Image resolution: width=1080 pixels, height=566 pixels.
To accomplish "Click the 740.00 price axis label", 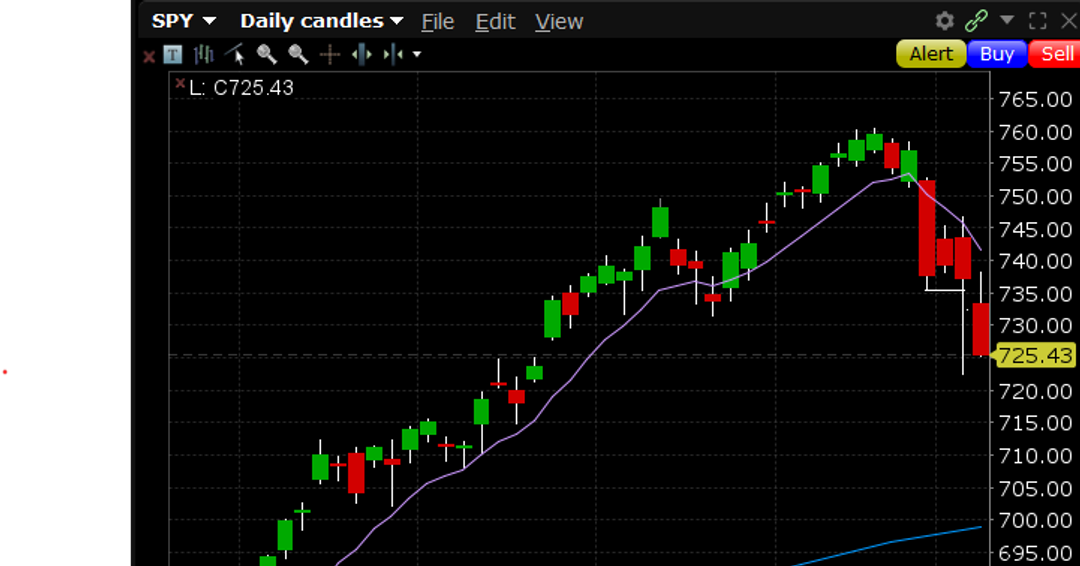I will point(1035,261).
